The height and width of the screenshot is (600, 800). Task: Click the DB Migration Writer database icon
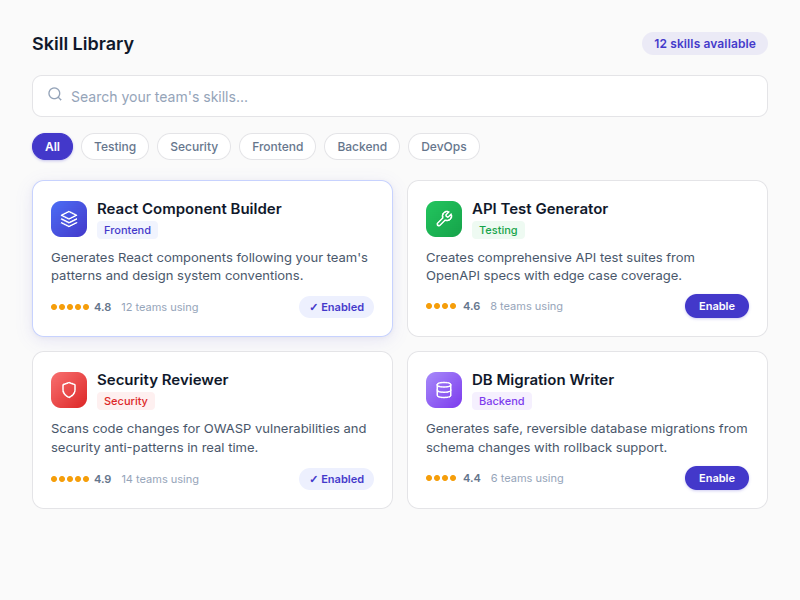(x=443, y=389)
